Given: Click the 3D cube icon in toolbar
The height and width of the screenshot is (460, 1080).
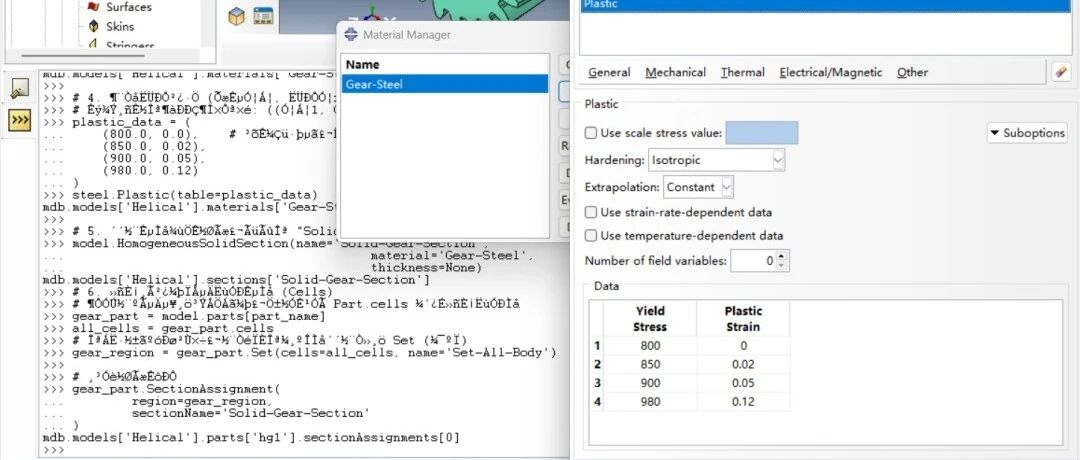Looking at the screenshot, I should point(236,17).
